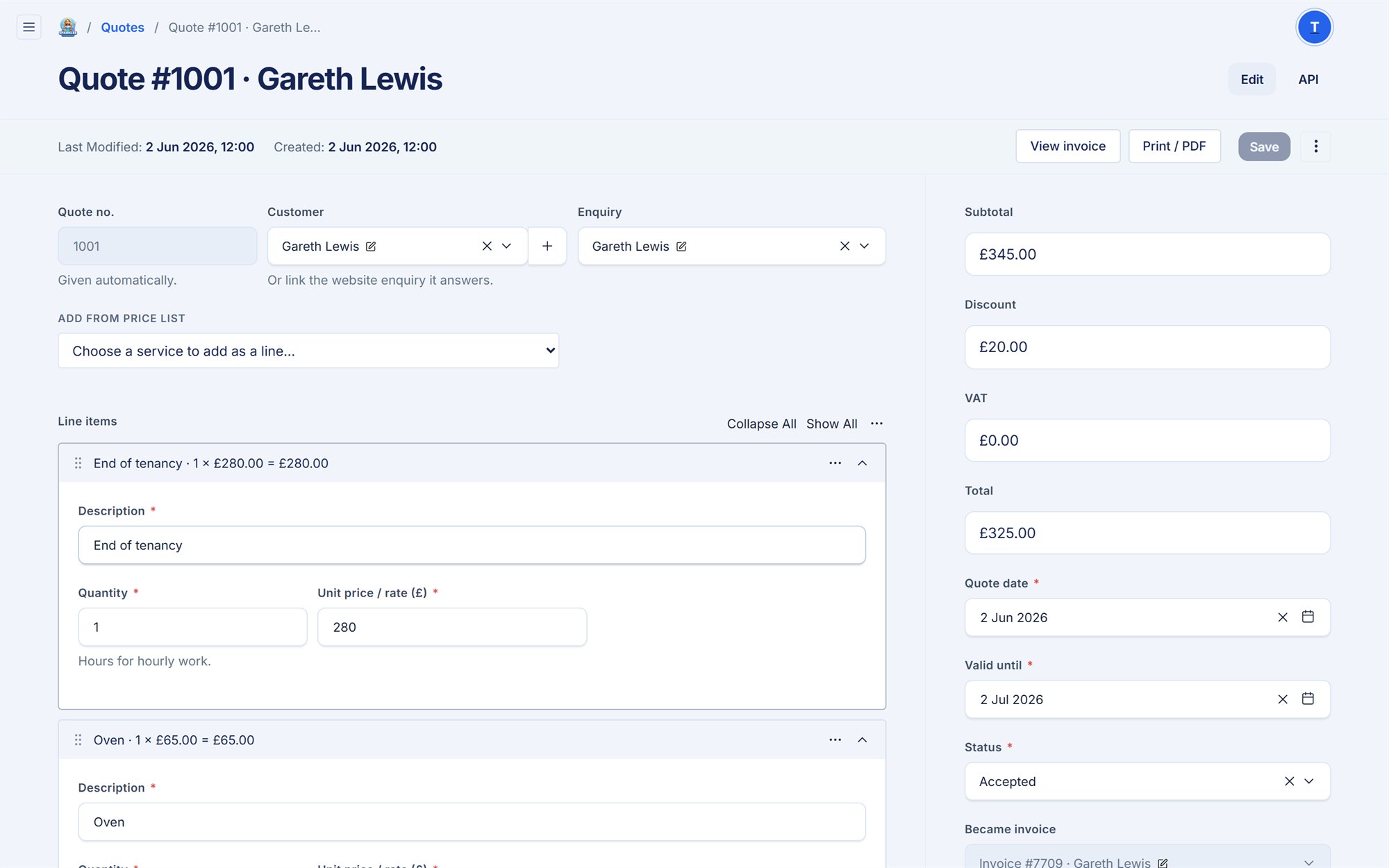Viewport: 1389px width, 868px height.
Task: Open the Valid until calendar picker
Action: 1308,699
